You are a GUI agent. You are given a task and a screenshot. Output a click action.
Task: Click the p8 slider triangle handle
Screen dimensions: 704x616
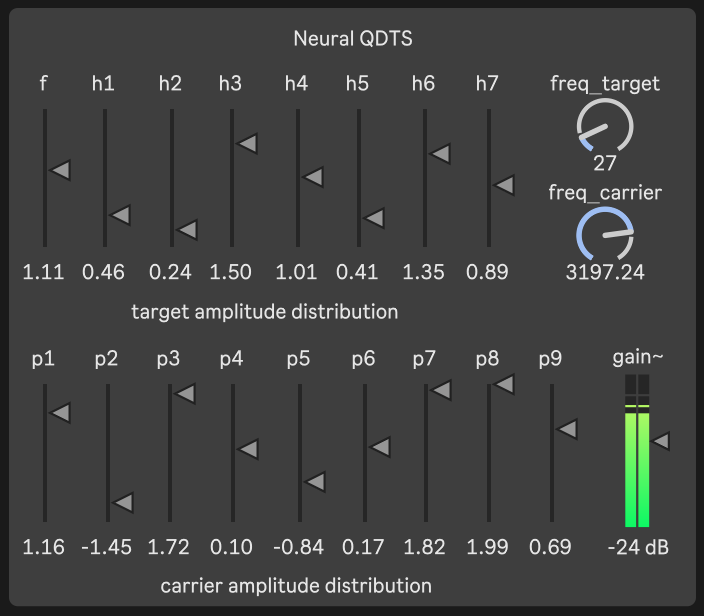[x=504, y=384]
